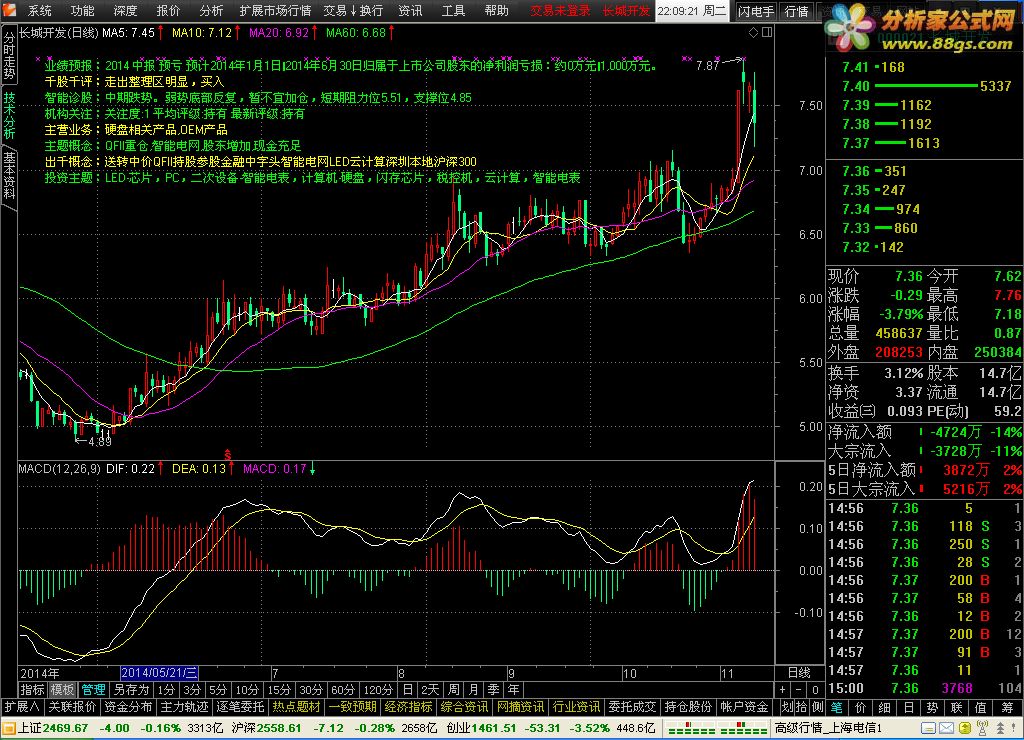Open the 分析 menu
This screenshot has width=1024, height=740.
coord(211,10)
